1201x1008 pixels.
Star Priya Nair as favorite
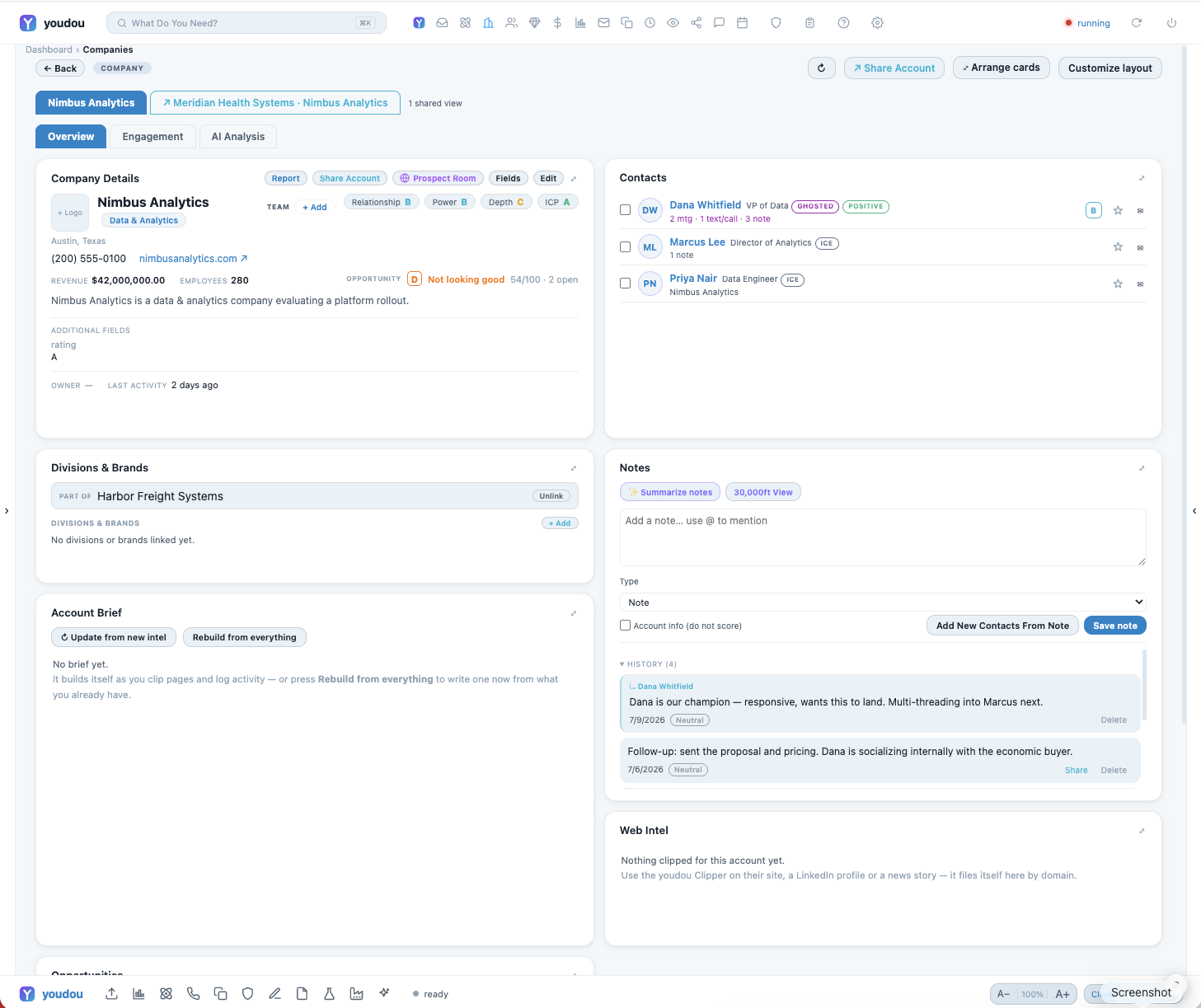click(x=1118, y=284)
